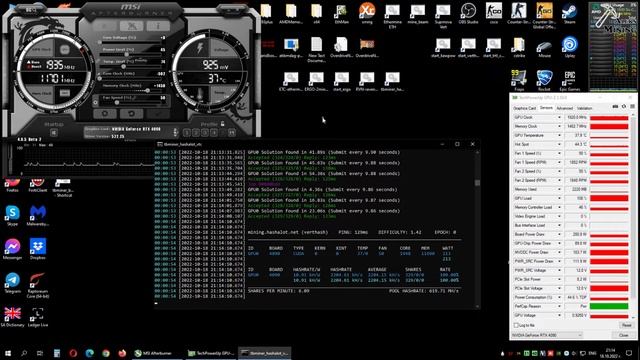640x360 pixels.
Task: Open GPU Clock sensor dropdown in GPU-Z
Action: click(559, 118)
